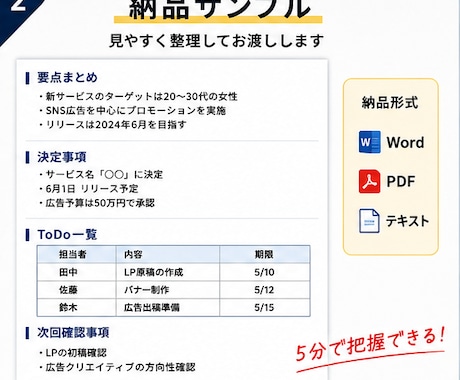The width and height of the screenshot is (460, 380).
Task: Click the '次回確認事項' section heading
Action: (x=73, y=333)
